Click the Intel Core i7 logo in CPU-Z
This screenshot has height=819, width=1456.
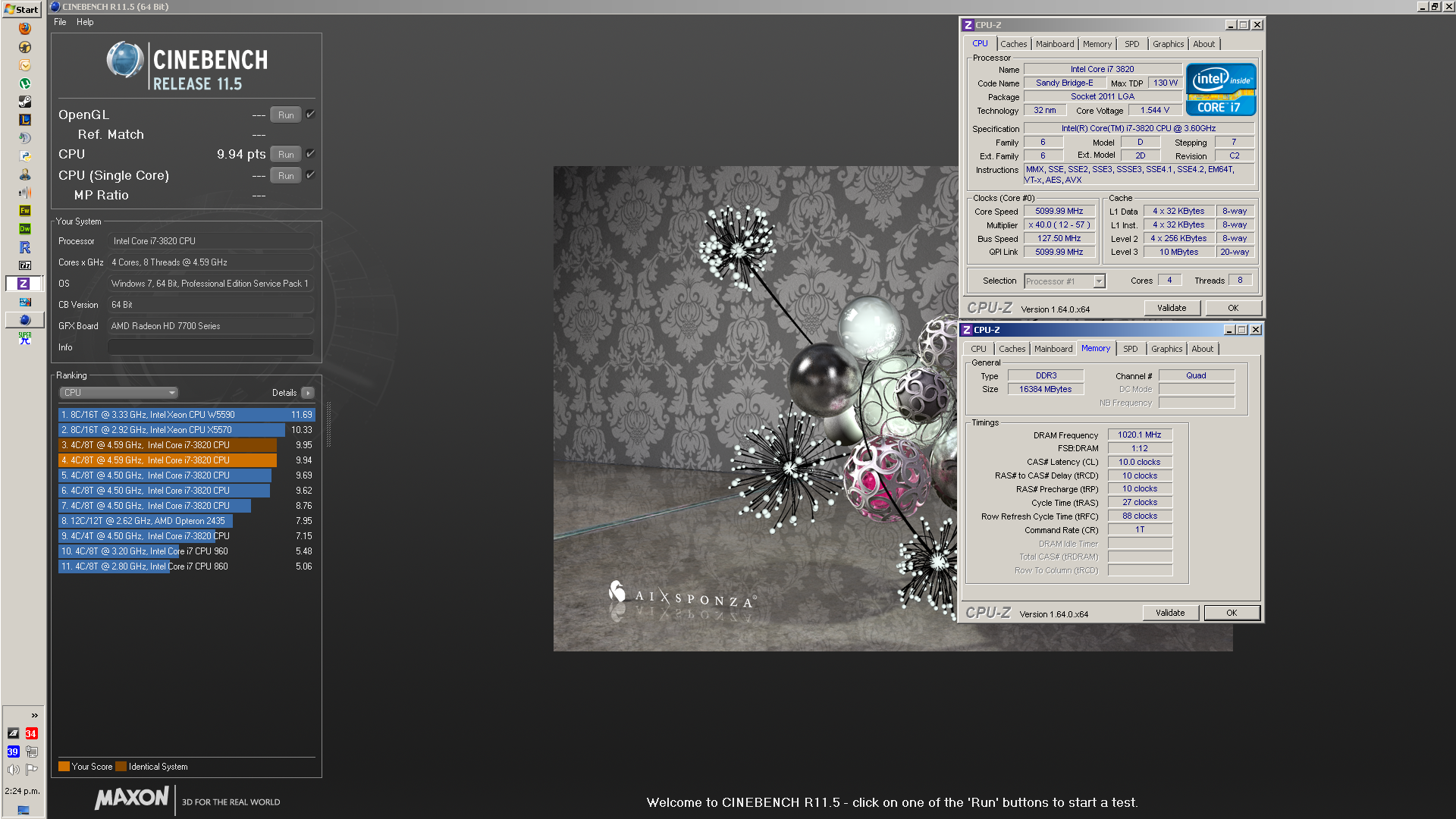tap(1221, 89)
